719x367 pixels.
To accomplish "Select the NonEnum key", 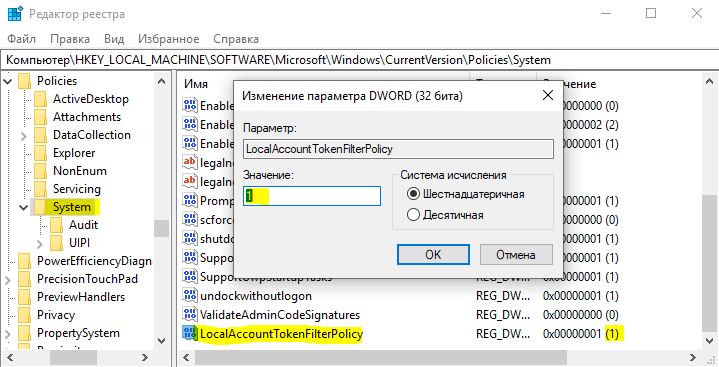I will [x=79, y=171].
